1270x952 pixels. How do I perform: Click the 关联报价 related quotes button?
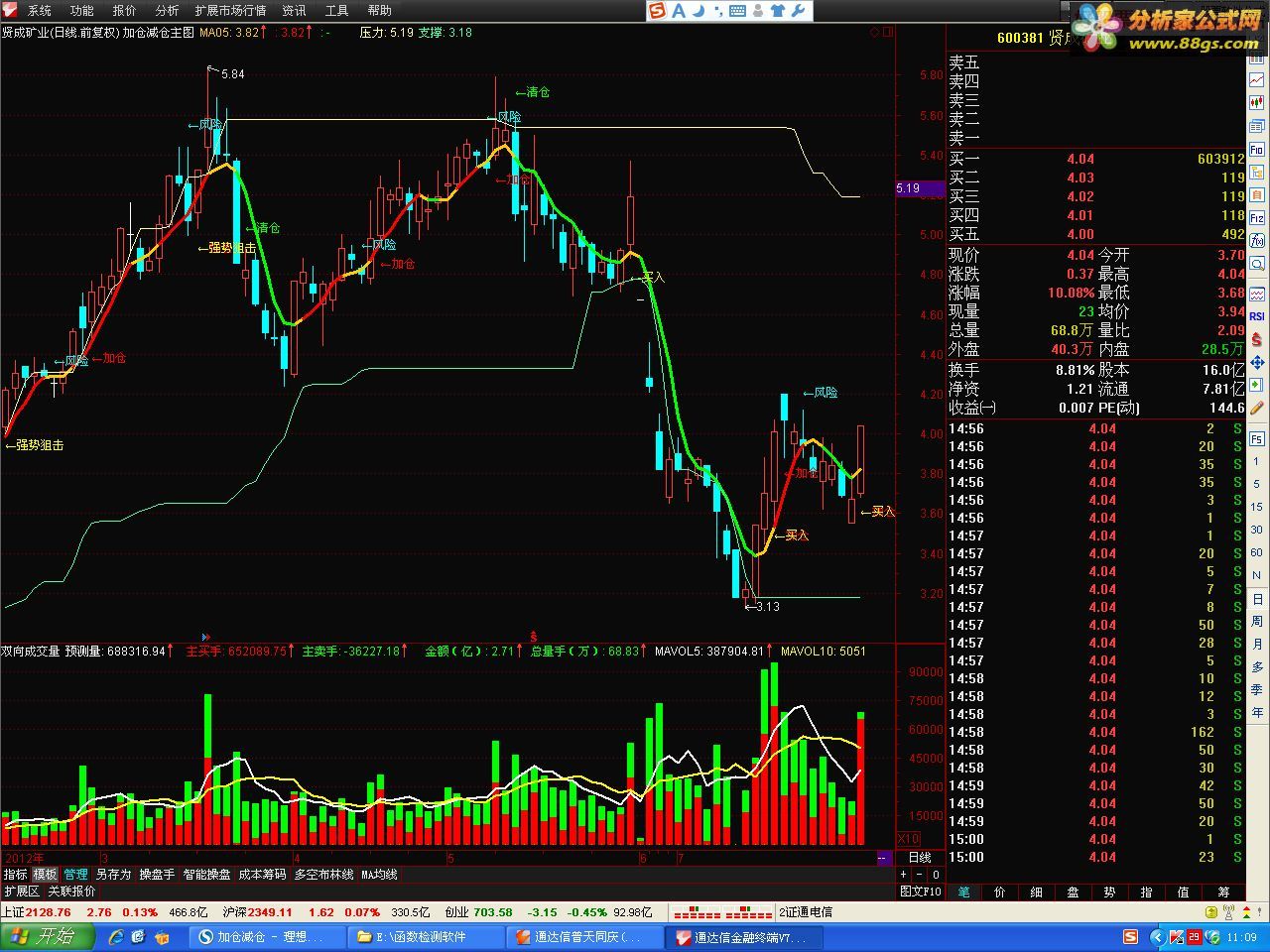pos(71,892)
